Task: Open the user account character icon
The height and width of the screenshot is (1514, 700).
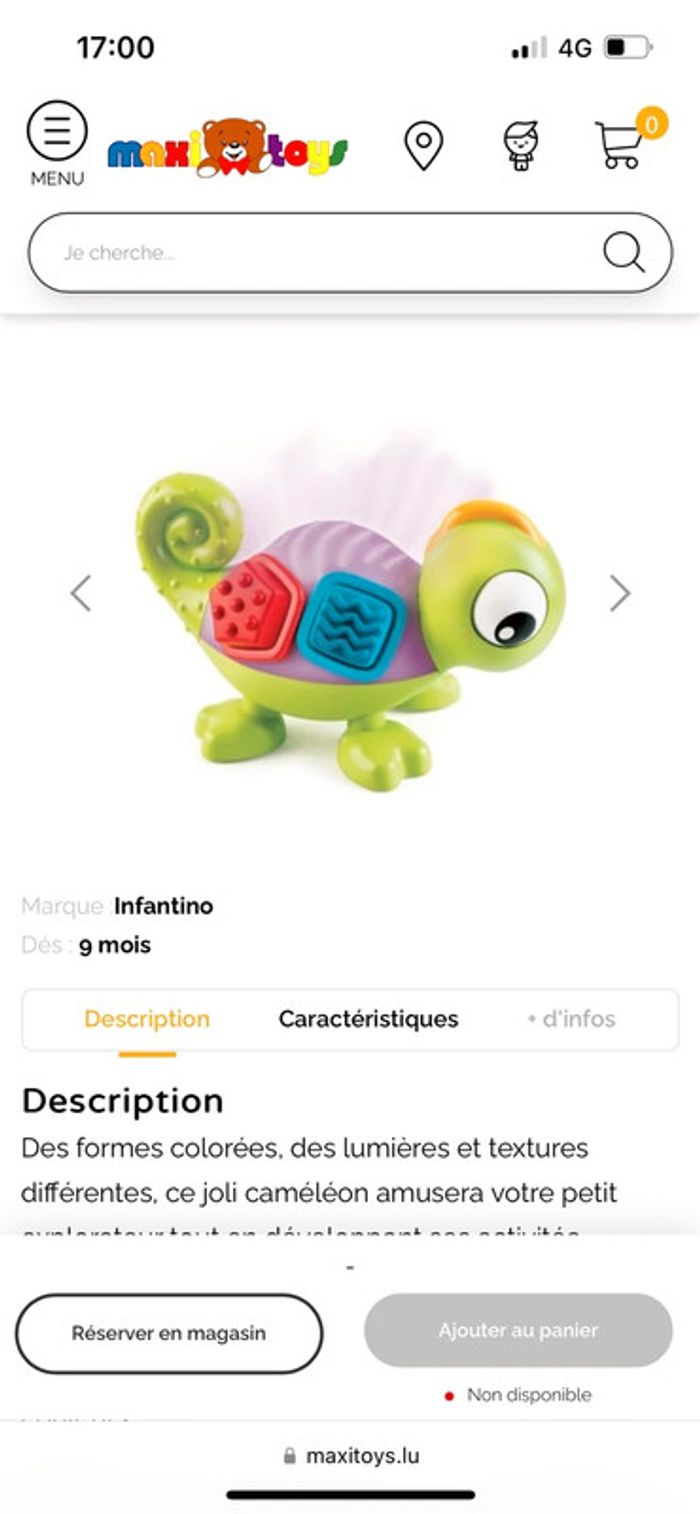Action: point(520,146)
